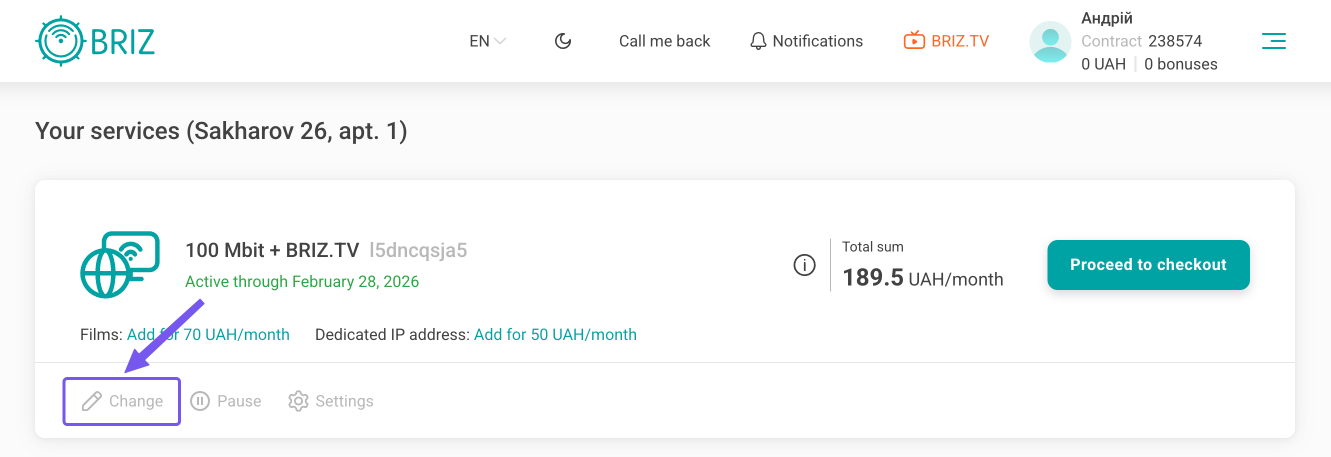This screenshot has height=457, width=1331.
Task: Open service Settings gear
Action: (331, 401)
